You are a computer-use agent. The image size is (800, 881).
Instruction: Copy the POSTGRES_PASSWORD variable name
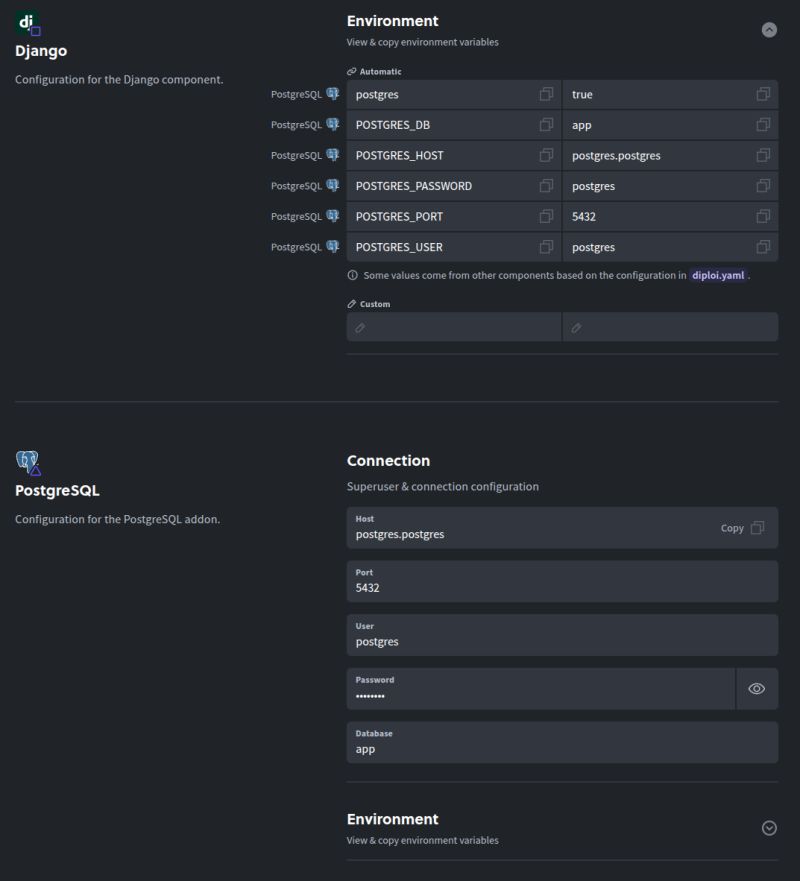coord(546,186)
